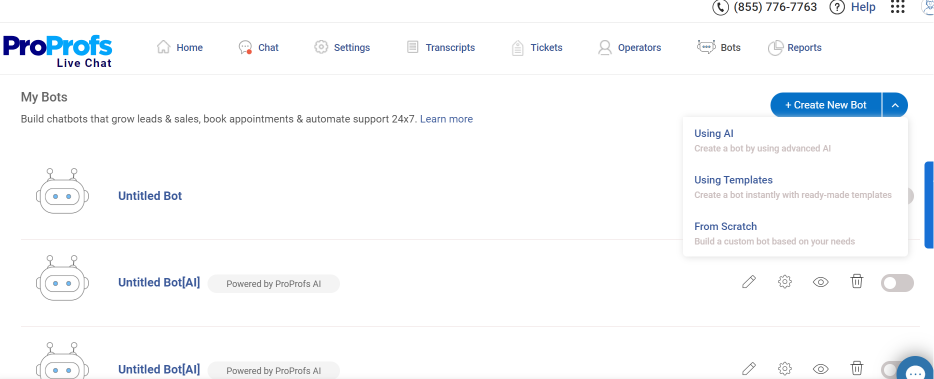Go to Settings in navigation

click(x=342, y=48)
